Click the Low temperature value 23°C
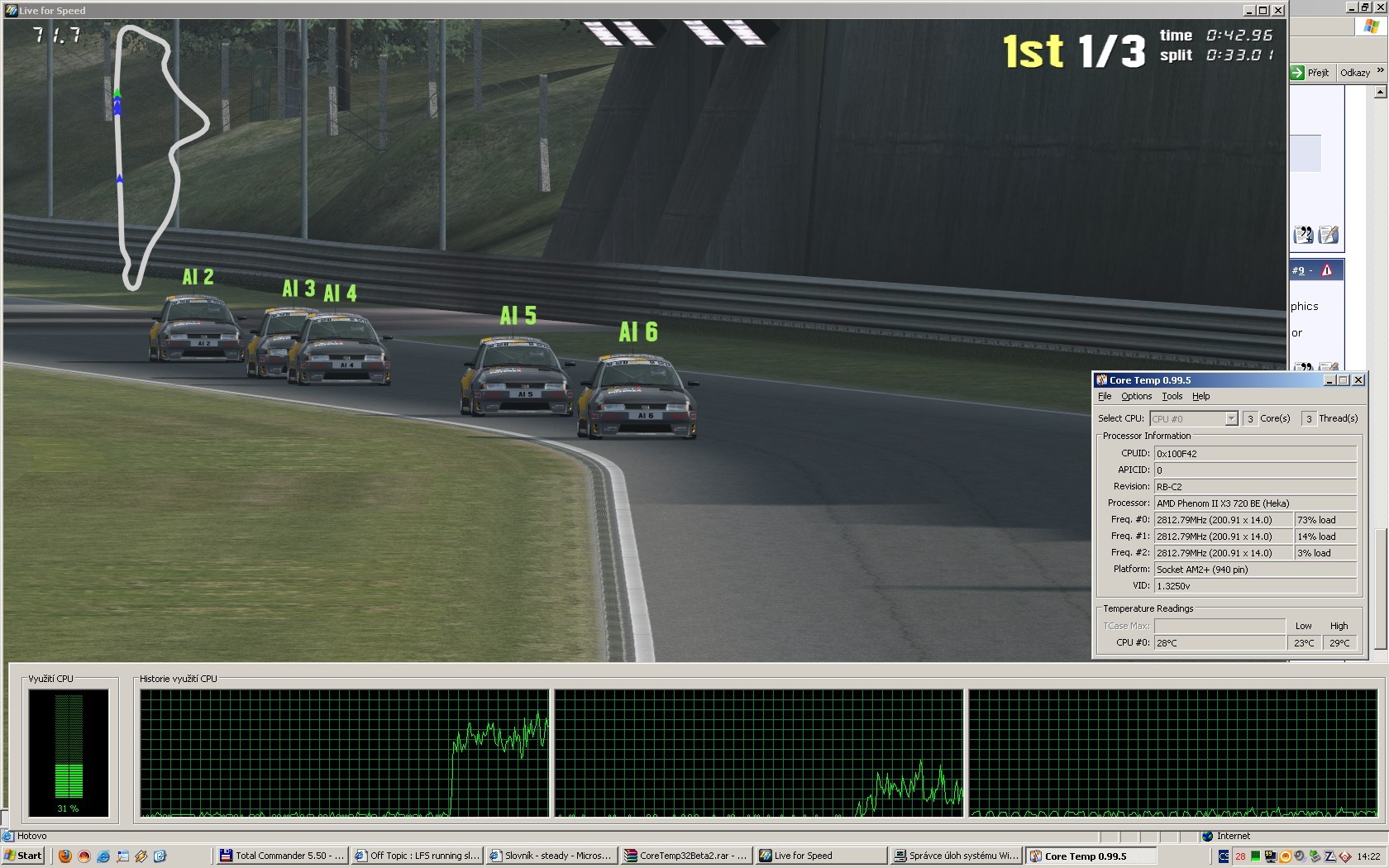The width and height of the screenshot is (1389, 868). (x=1304, y=643)
